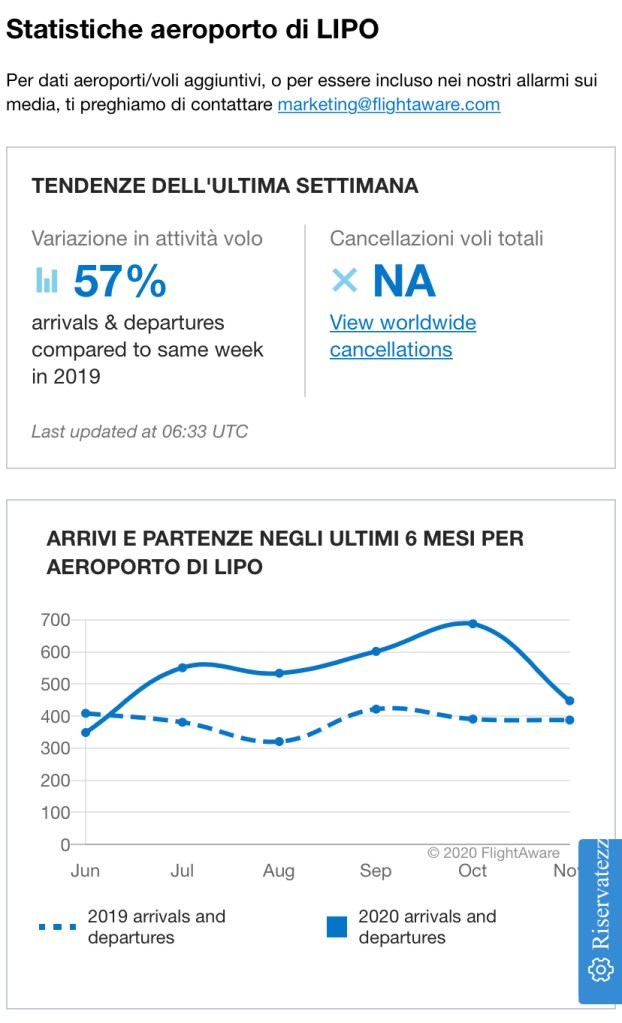Click Statistiche aeroporto di LIPO heading
This screenshot has width=622, height=1023.
[192, 29]
